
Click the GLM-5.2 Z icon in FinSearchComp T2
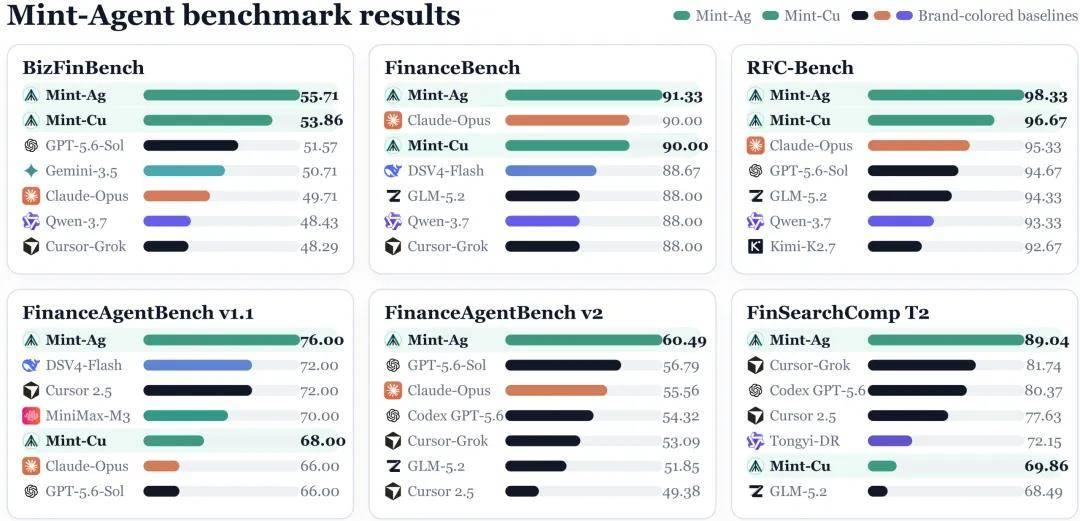click(755, 491)
